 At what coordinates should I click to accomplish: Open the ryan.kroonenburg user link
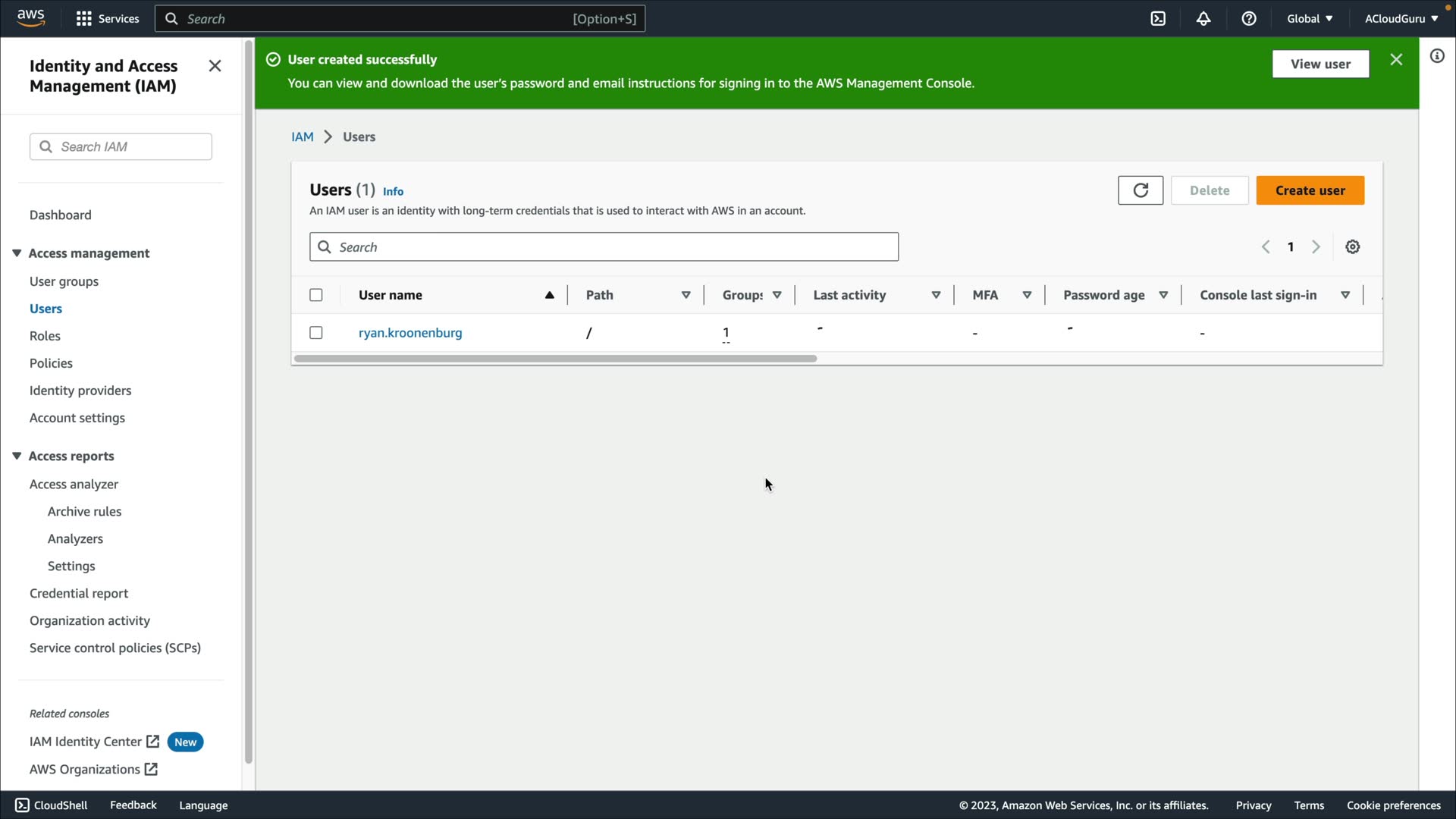[409, 333]
